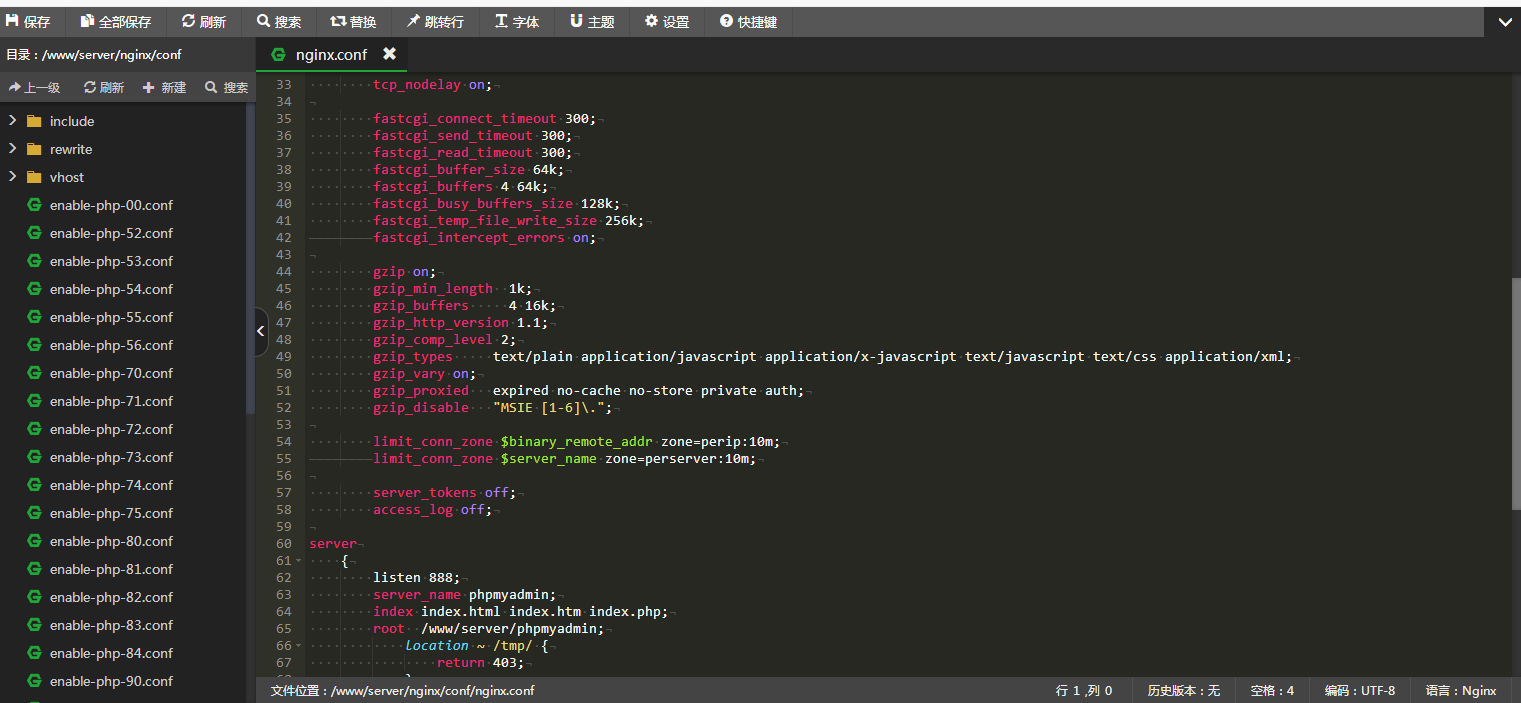
Task: Open enable-php-81.conf file
Action: pyautogui.click(x=111, y=569)
